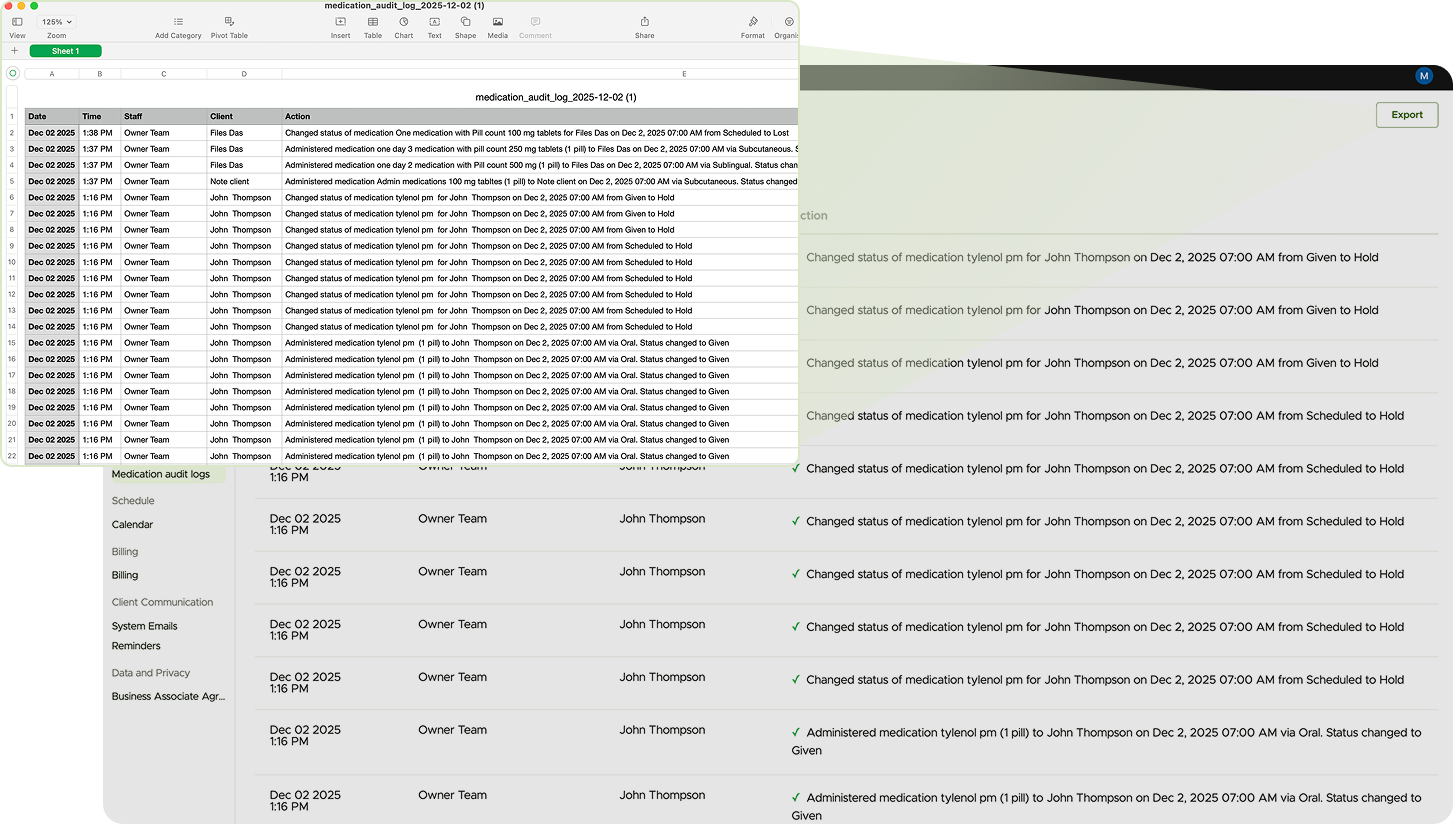Add a new sheet with plus button

tap(14, 51)
